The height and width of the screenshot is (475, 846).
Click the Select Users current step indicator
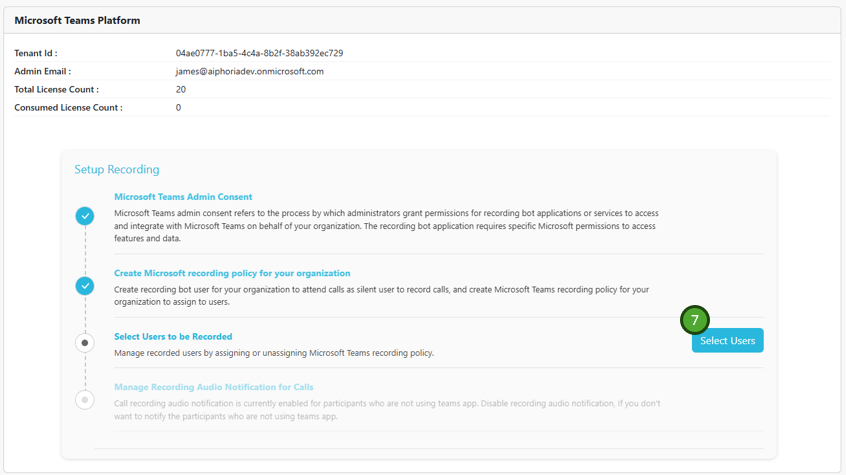click(85, 343)
